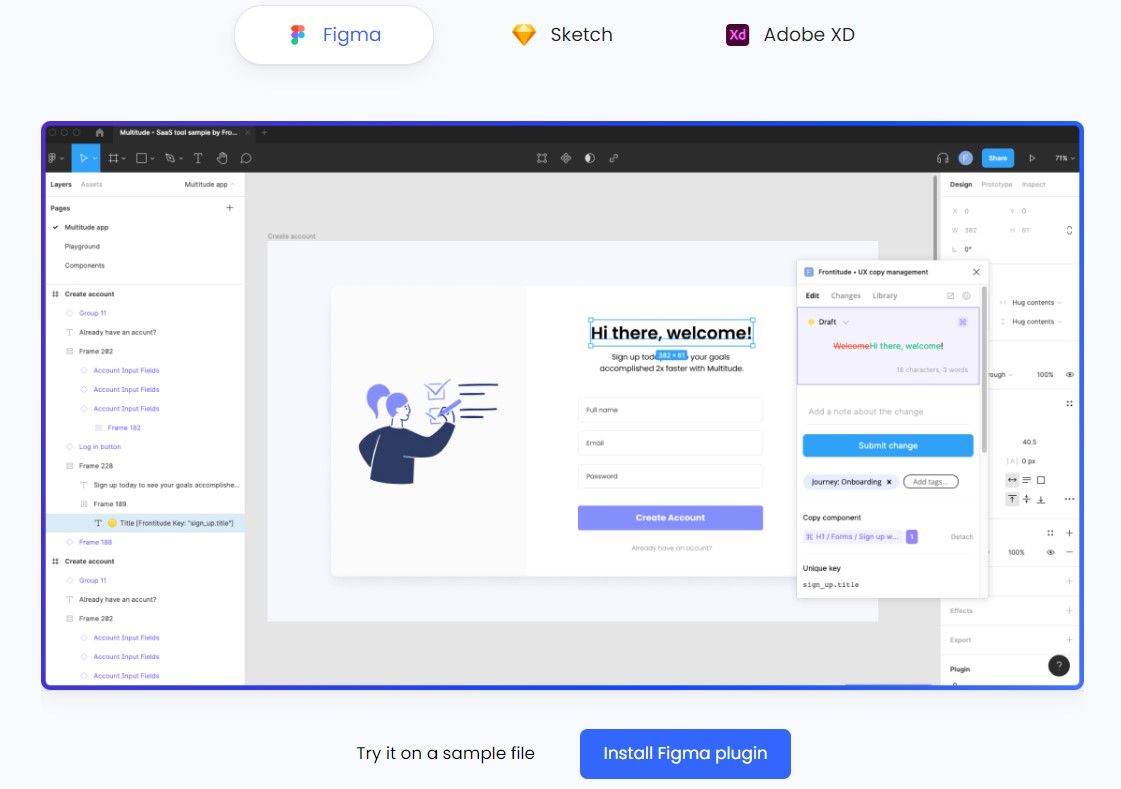
Task: Switch to the Assets tab
Action: click(92, 184)
